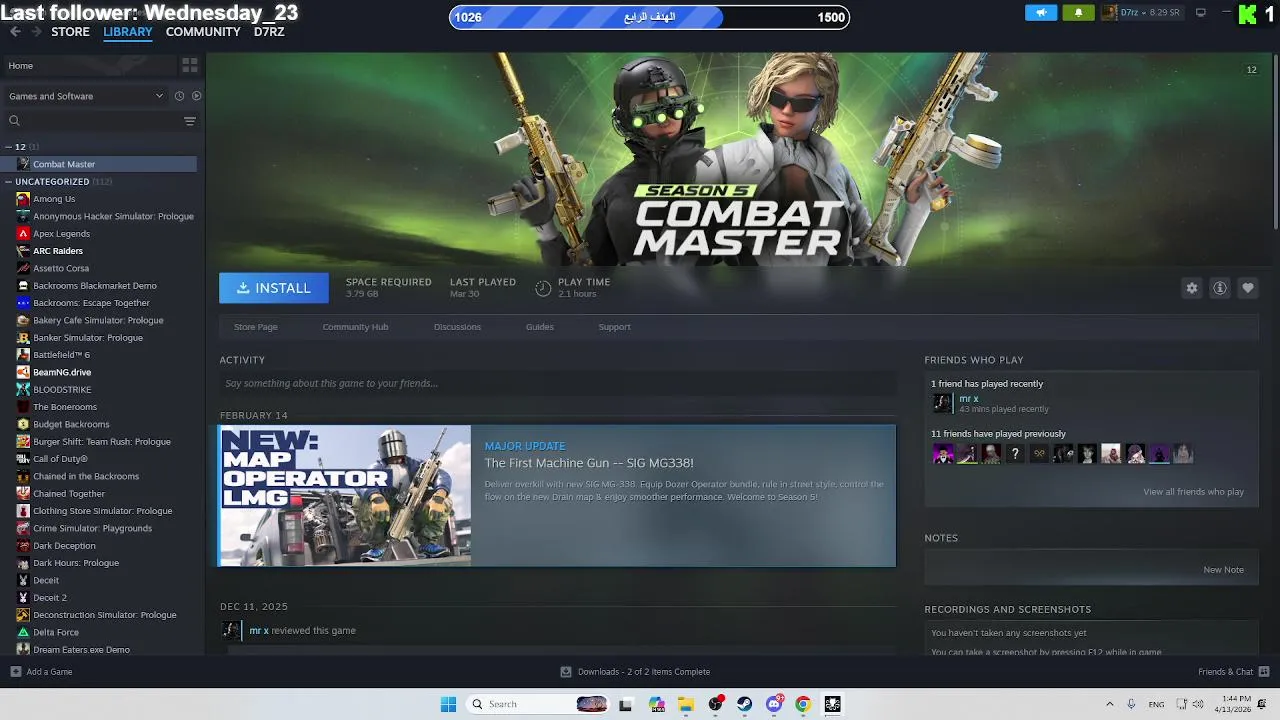Click the Windows Start button
1280x720 pixels.
coord(448,704)
